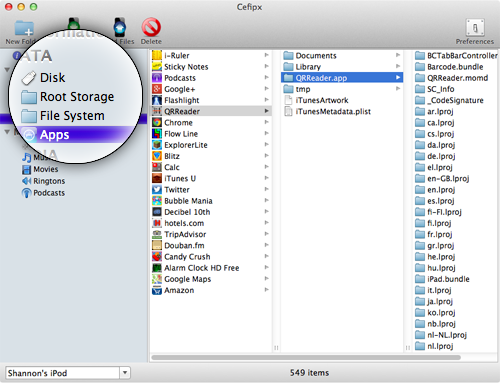Viewport: 500px width, 383px height.
Task: Expand the Documents folder arrow
Action: [398, 55]
